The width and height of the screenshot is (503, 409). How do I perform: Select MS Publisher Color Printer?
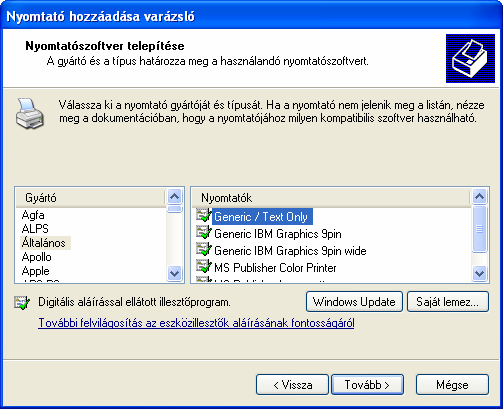tap(275, 268)
